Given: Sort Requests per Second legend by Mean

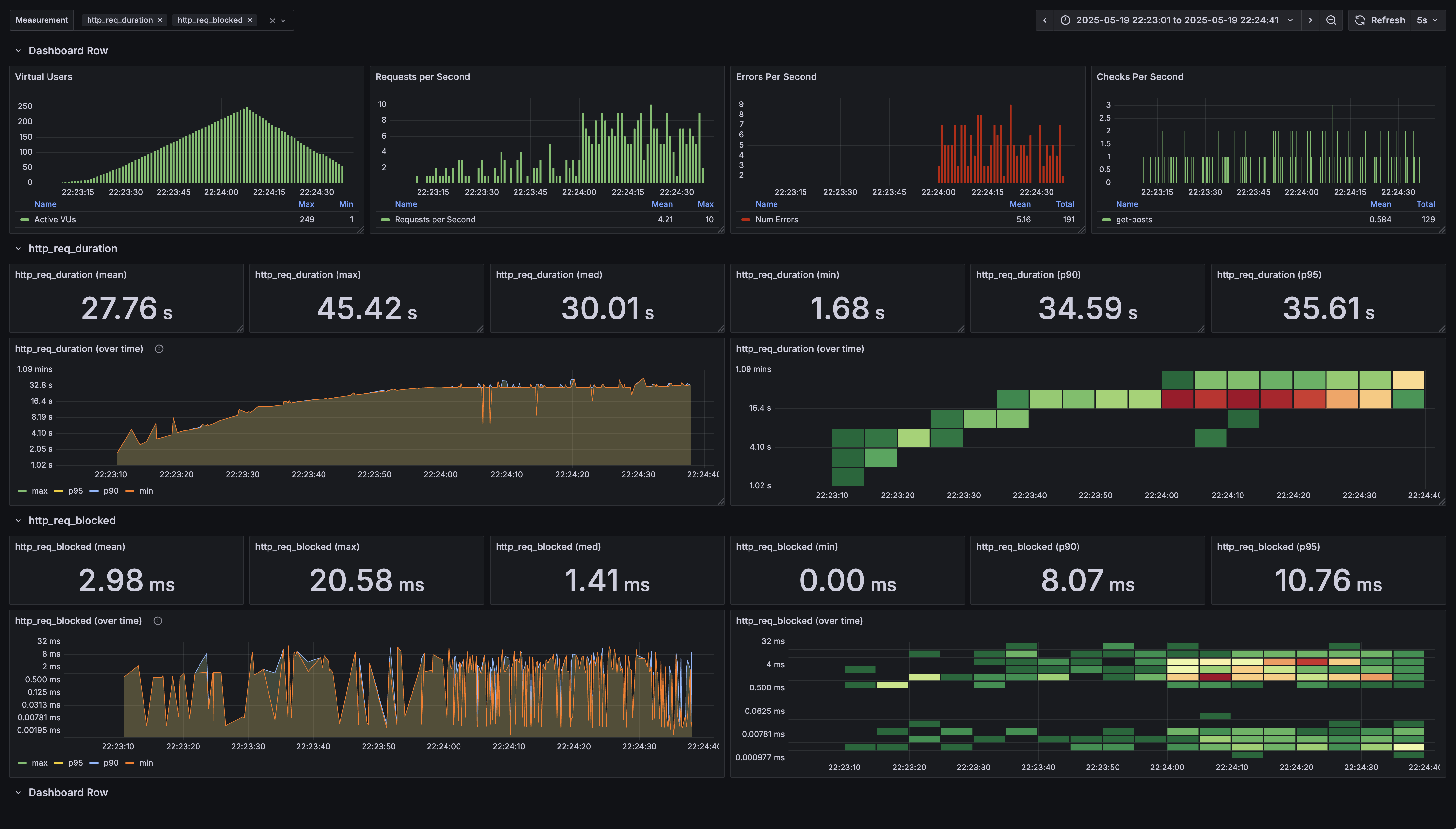Looking at the screenshot, I should pos(662,204).
